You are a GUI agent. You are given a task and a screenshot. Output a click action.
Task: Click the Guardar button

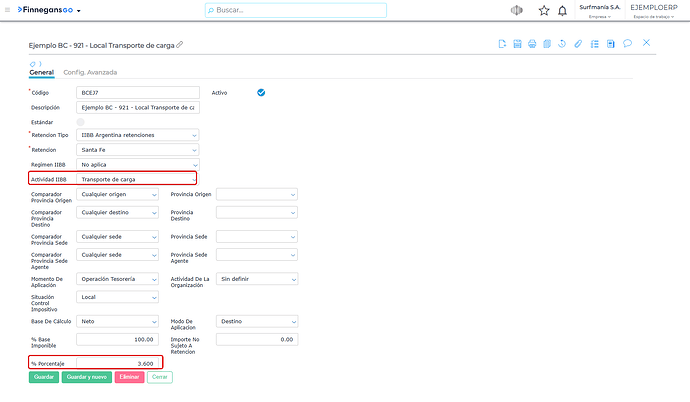(44, 377)
